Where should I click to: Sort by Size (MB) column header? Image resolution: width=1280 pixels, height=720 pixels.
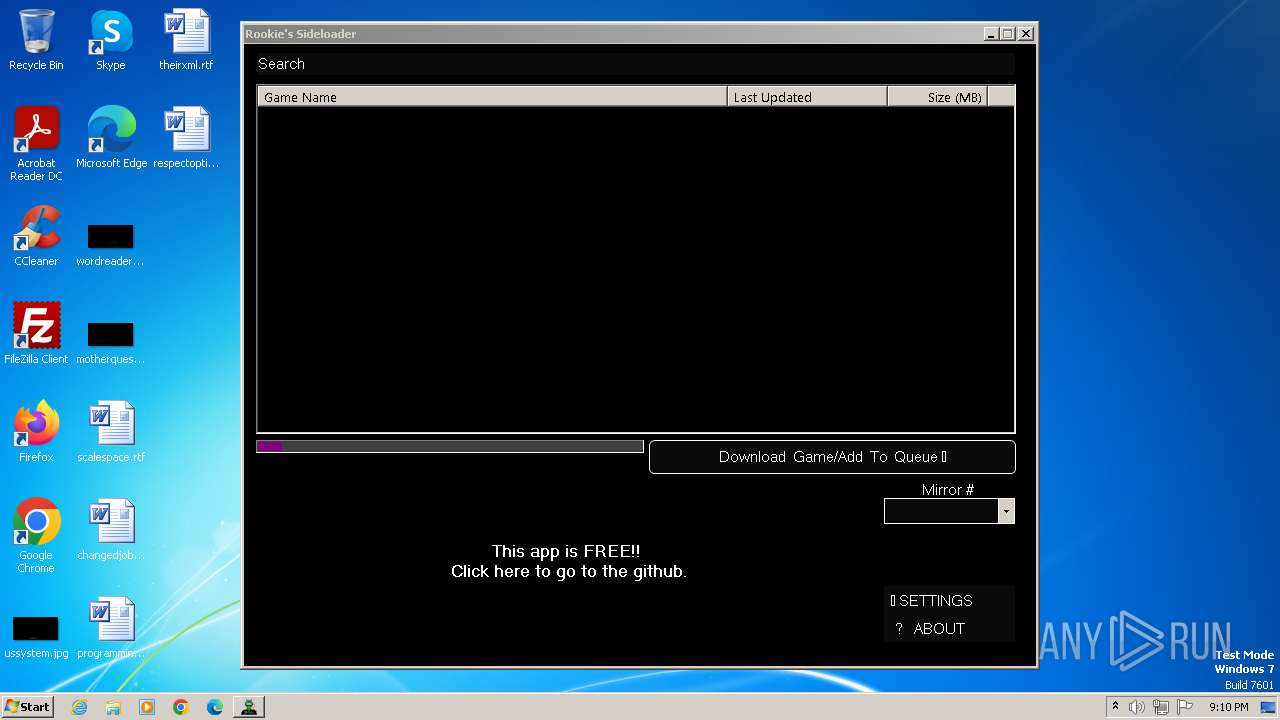coord(937,97)
